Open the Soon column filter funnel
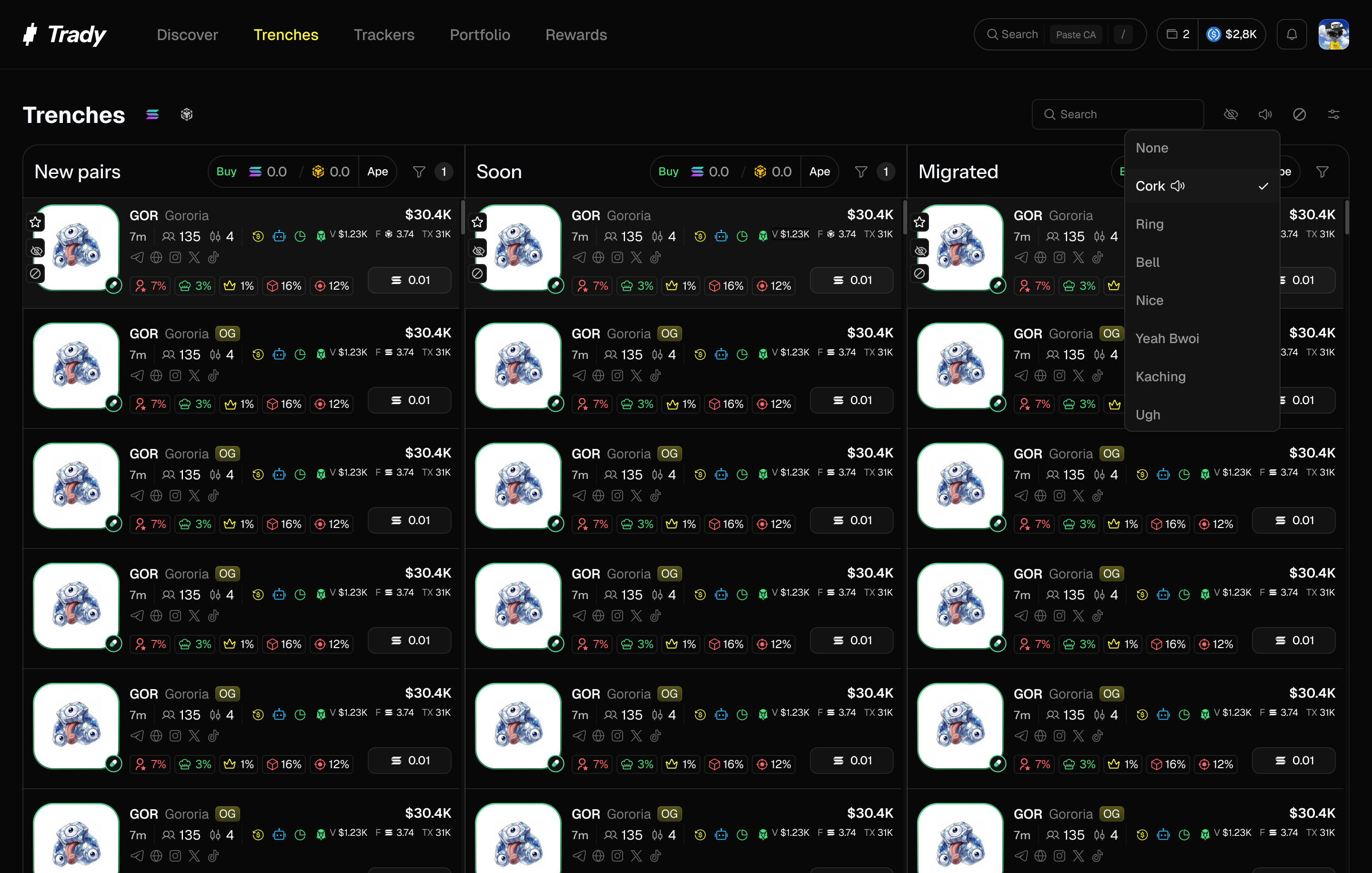 coord(861,172)
